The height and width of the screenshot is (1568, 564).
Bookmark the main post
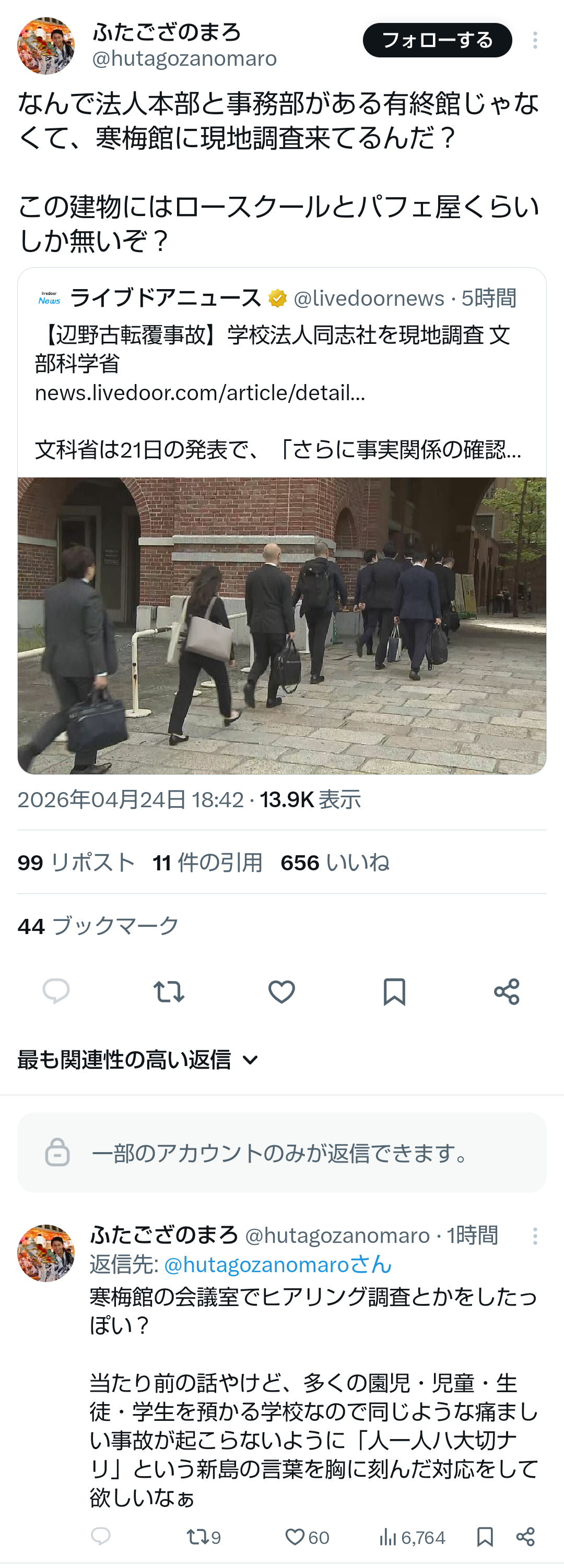(x=394, y=991)
